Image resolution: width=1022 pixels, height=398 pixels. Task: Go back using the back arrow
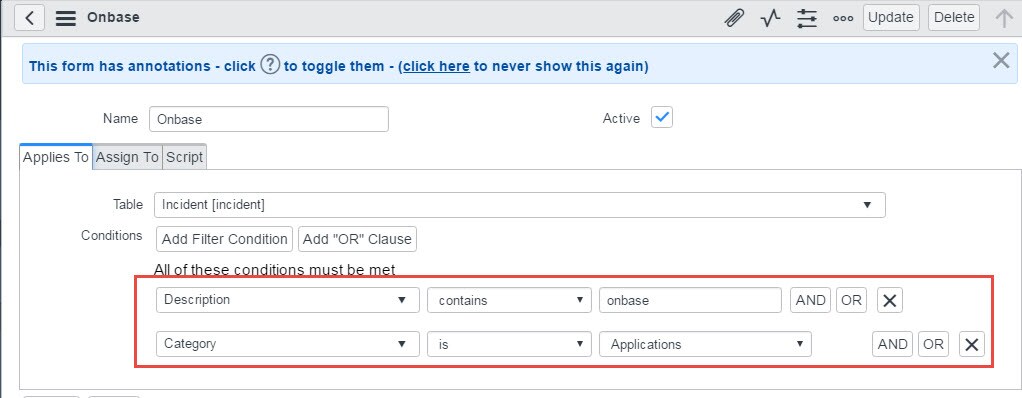click(x=29, y=18)
